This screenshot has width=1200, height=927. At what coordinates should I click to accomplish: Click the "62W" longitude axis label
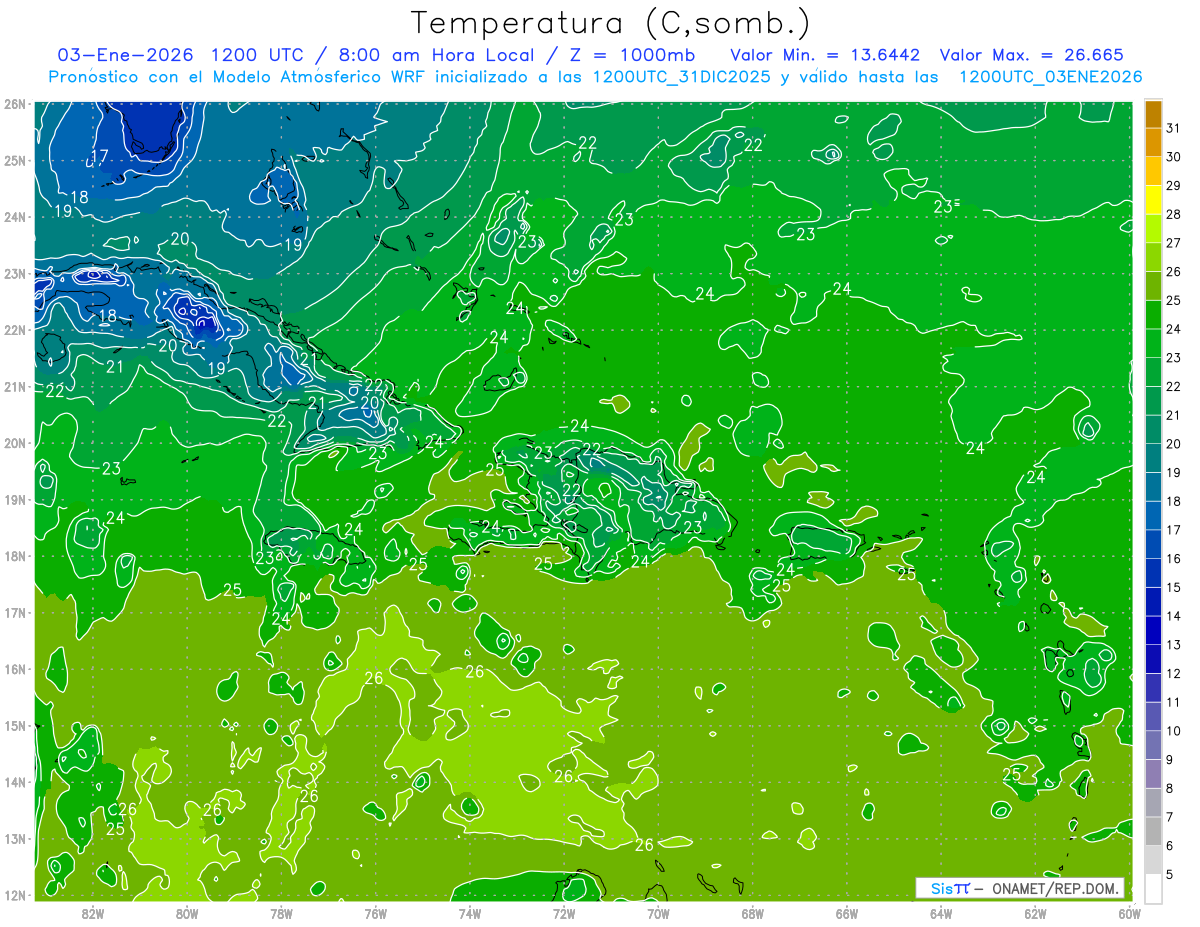pos(1035,913)
